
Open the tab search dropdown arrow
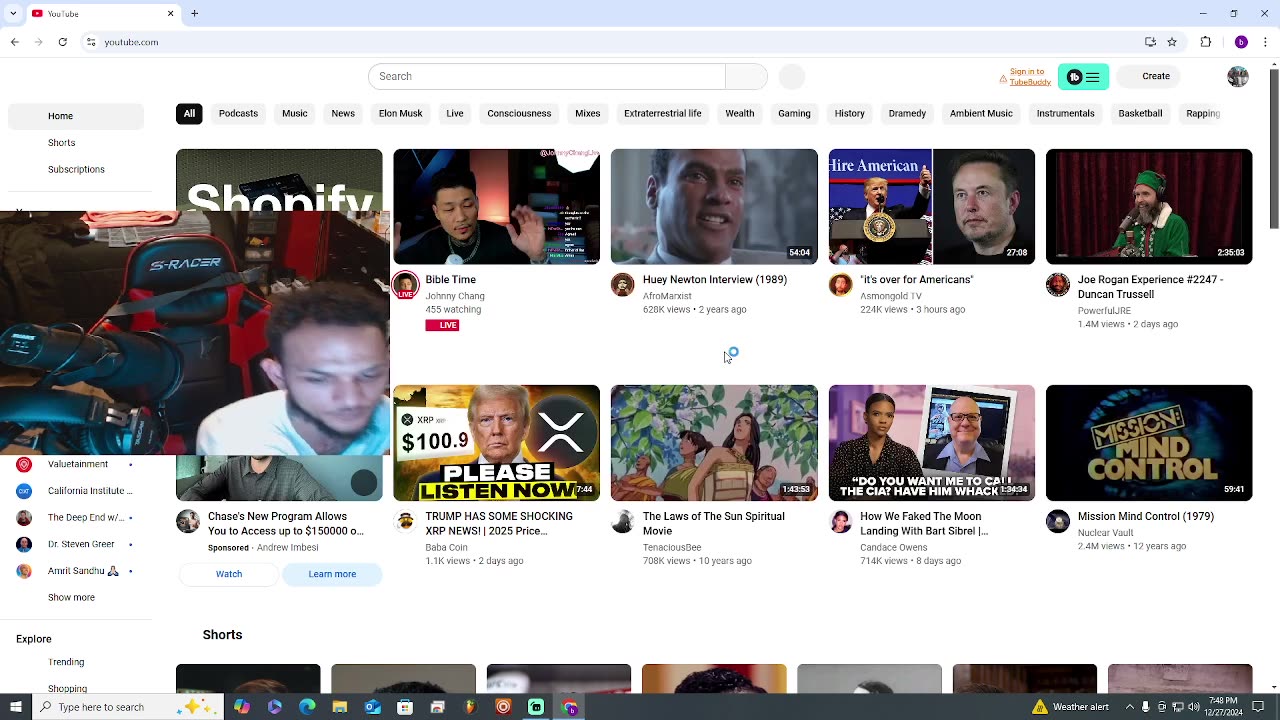click(15, 14)
